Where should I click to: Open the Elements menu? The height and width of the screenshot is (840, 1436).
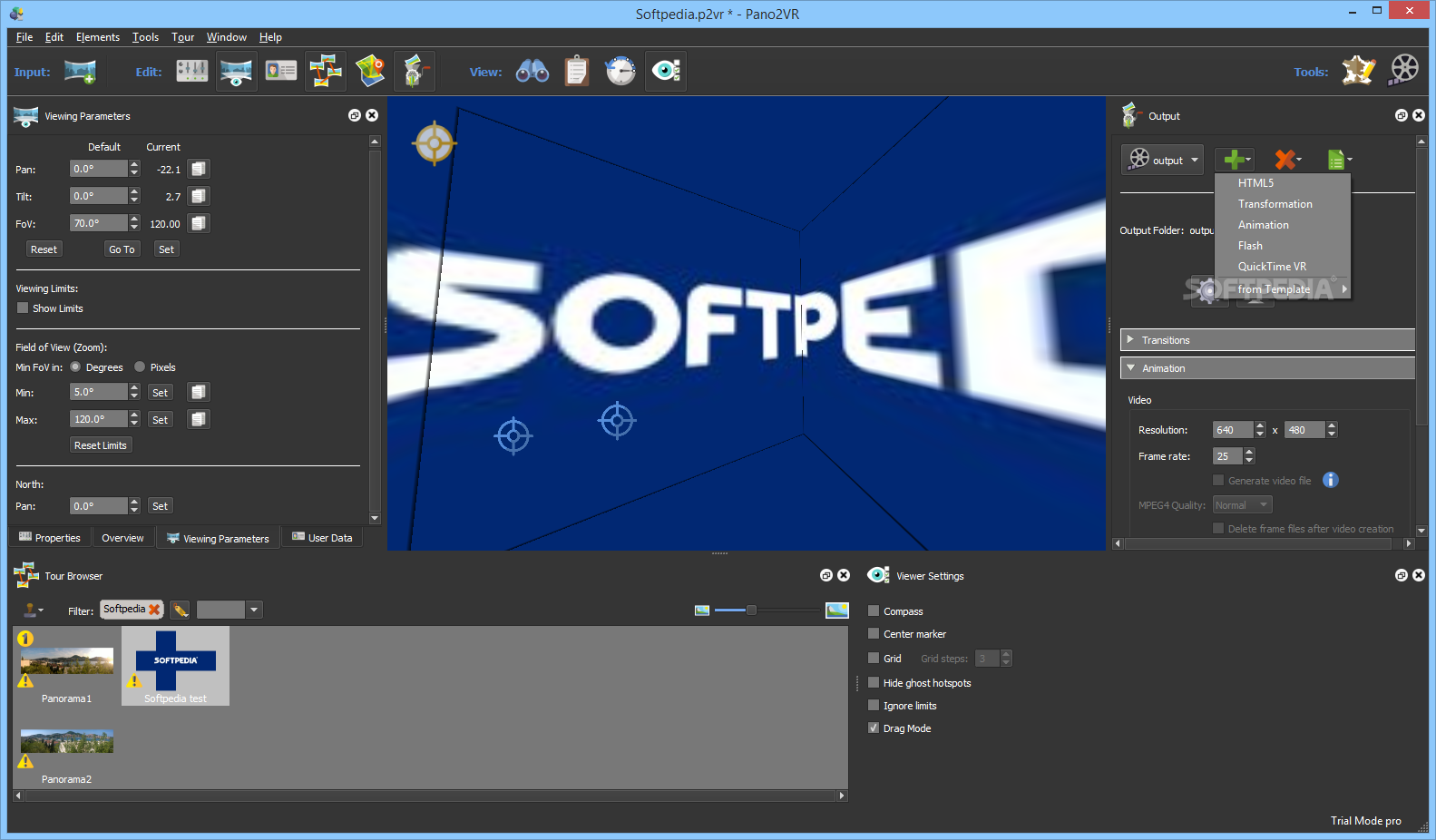point(97,37)
